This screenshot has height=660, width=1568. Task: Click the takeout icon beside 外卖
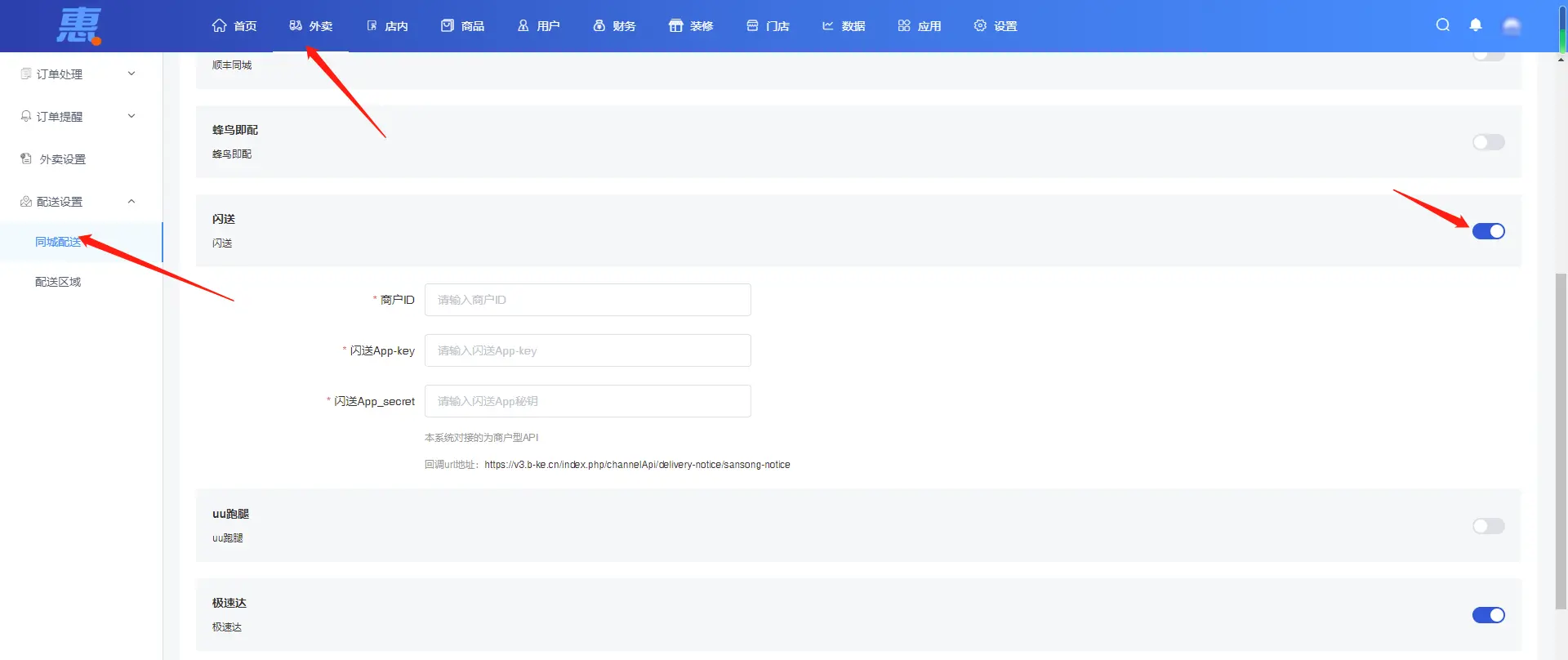296,25
